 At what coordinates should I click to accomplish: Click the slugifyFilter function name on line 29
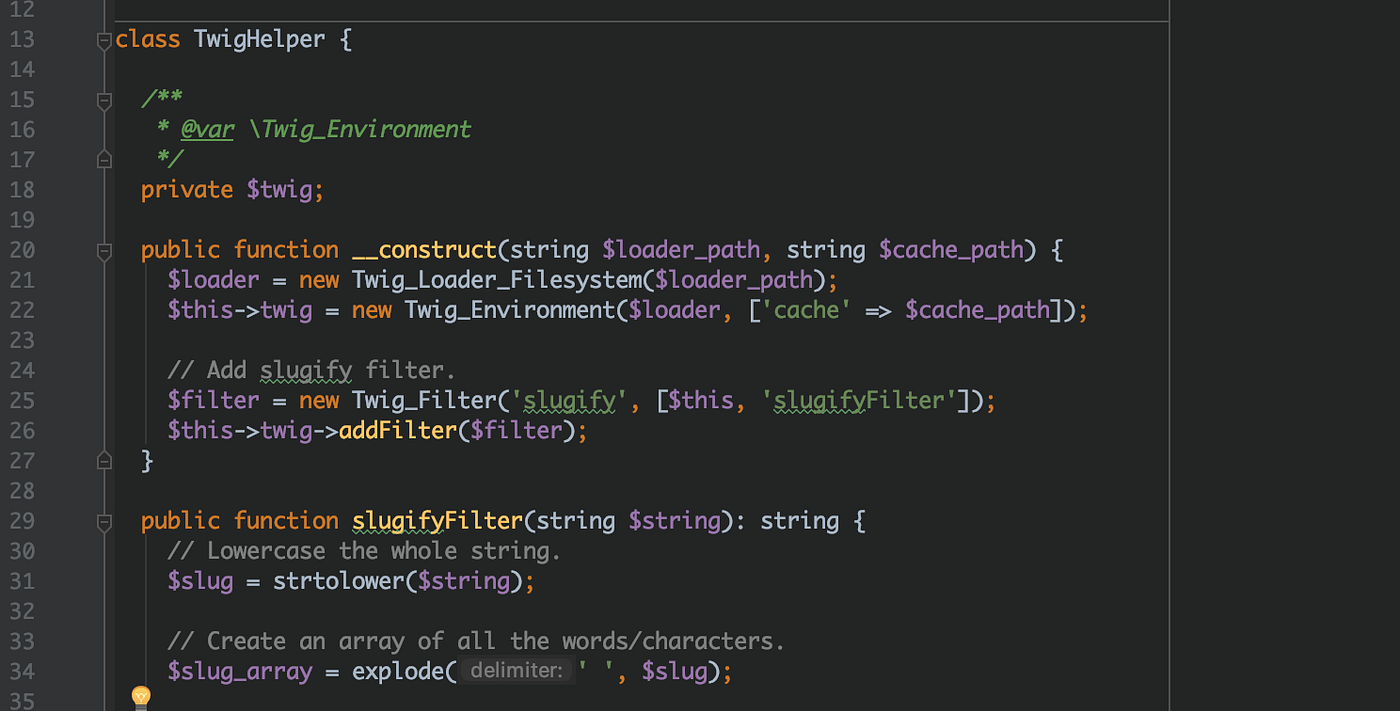click(437, 520)
